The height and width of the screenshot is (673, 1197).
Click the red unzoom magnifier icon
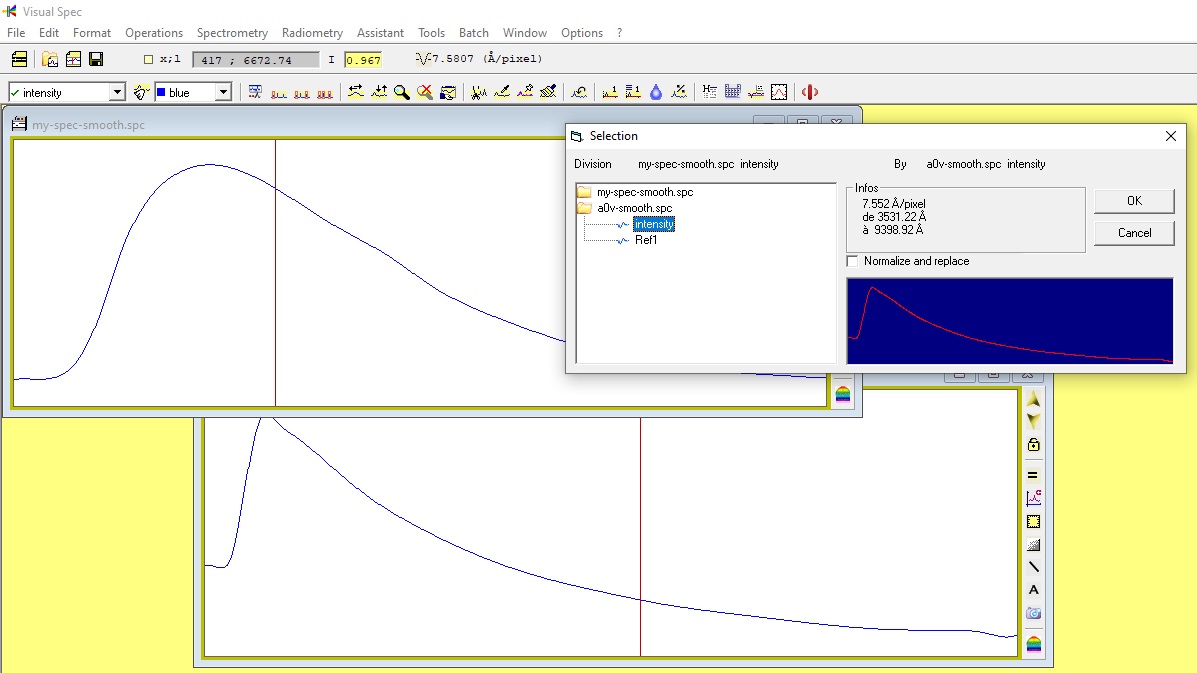(x=424, y=92)
